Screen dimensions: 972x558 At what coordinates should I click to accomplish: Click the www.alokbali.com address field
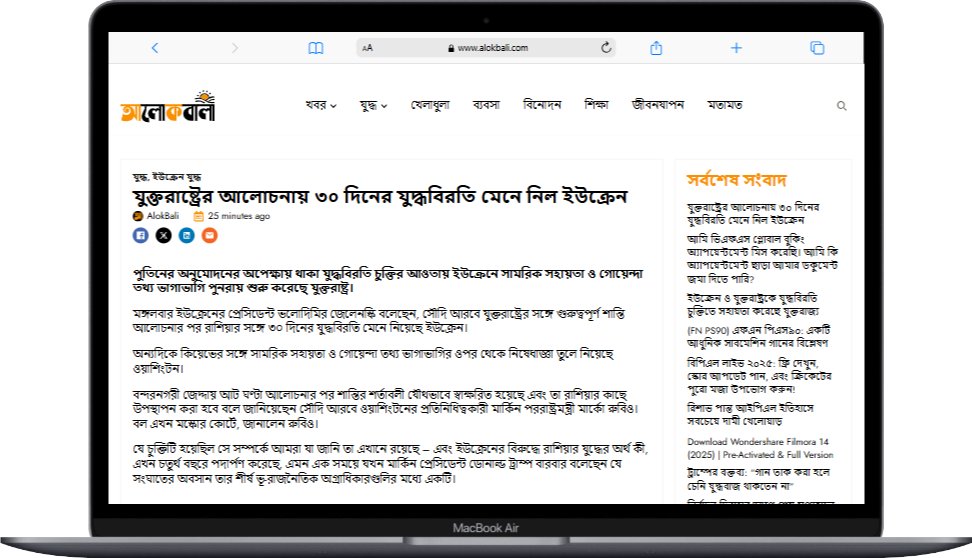486,48
